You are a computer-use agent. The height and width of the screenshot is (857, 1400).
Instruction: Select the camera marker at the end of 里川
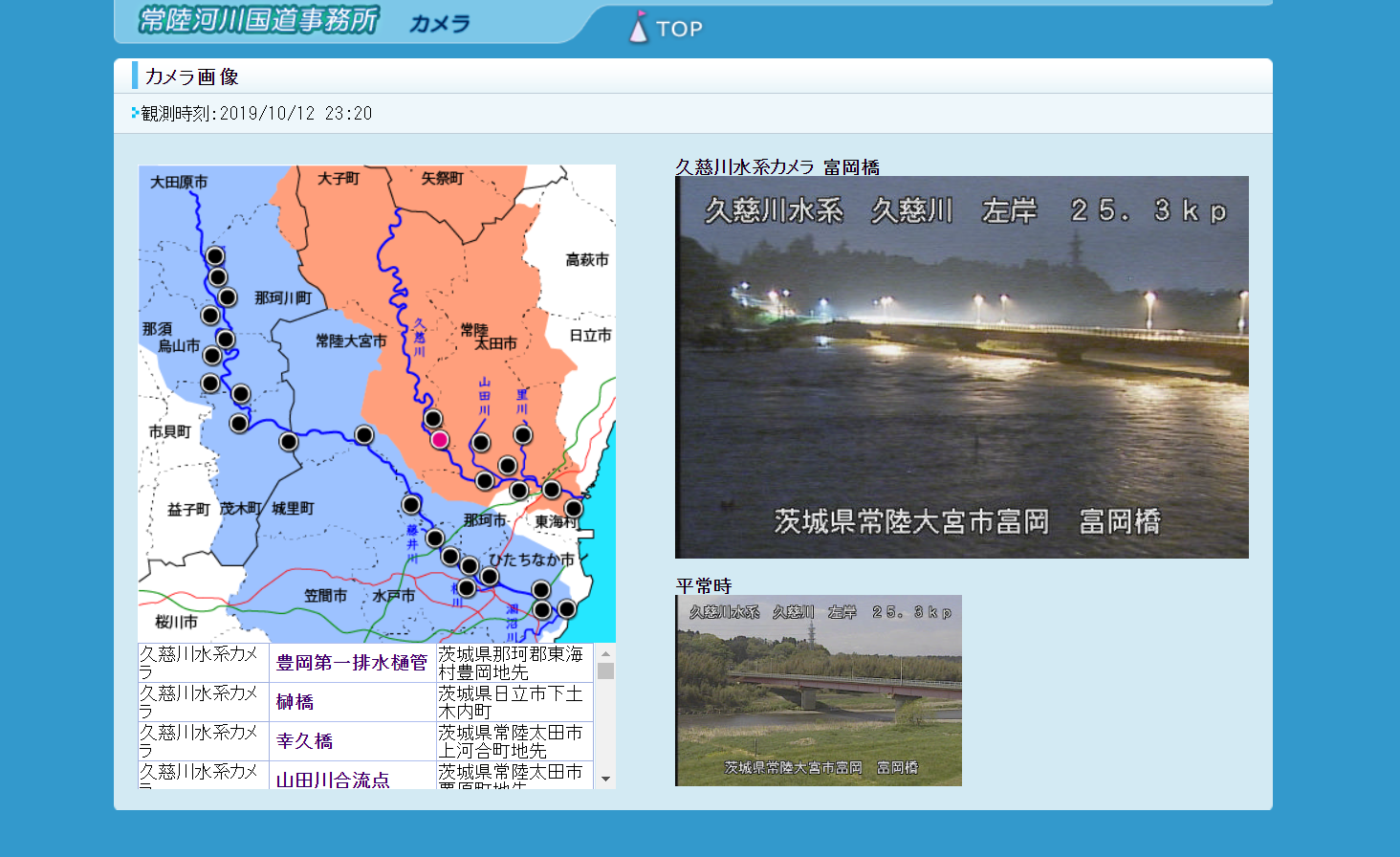tap(523, 435)
